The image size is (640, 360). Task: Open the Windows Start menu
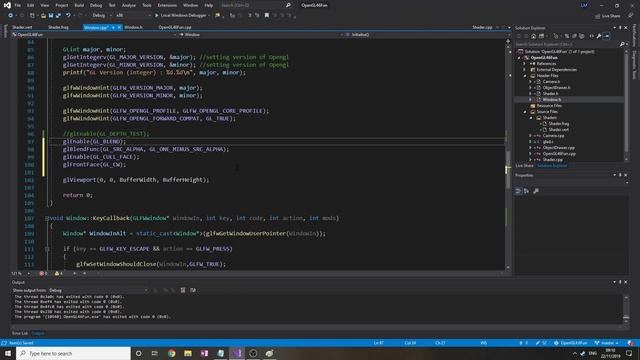(x=8, y=353)
